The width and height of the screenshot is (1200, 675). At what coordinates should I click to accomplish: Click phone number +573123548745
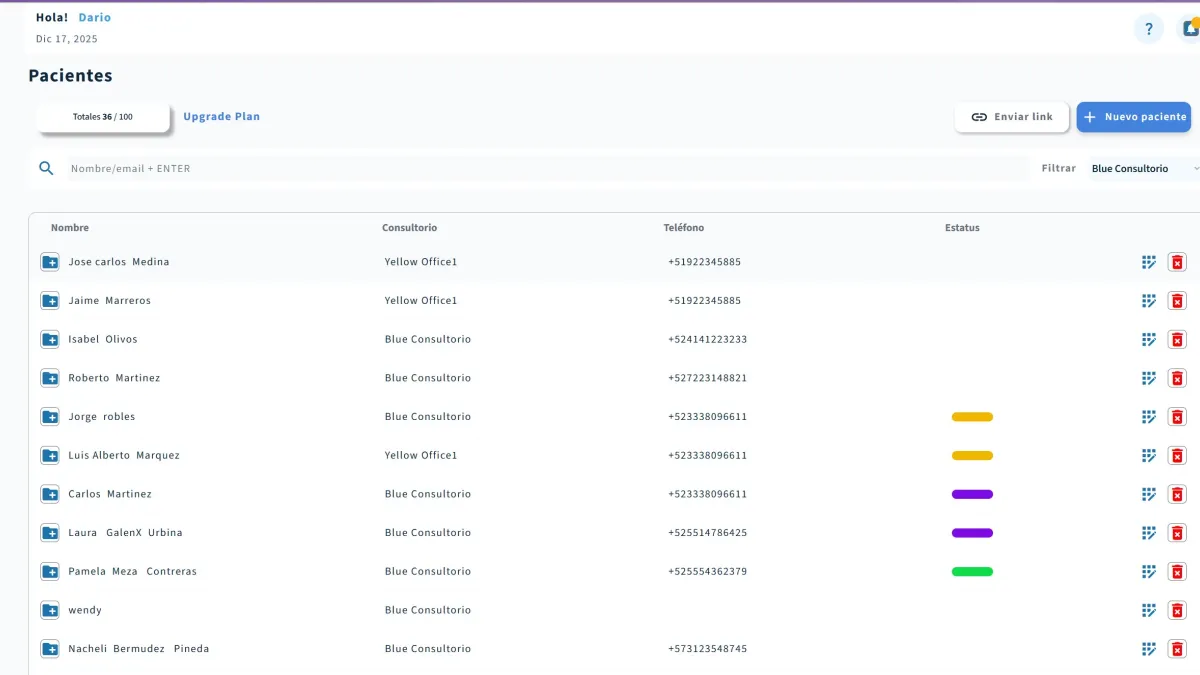(707, 649)
